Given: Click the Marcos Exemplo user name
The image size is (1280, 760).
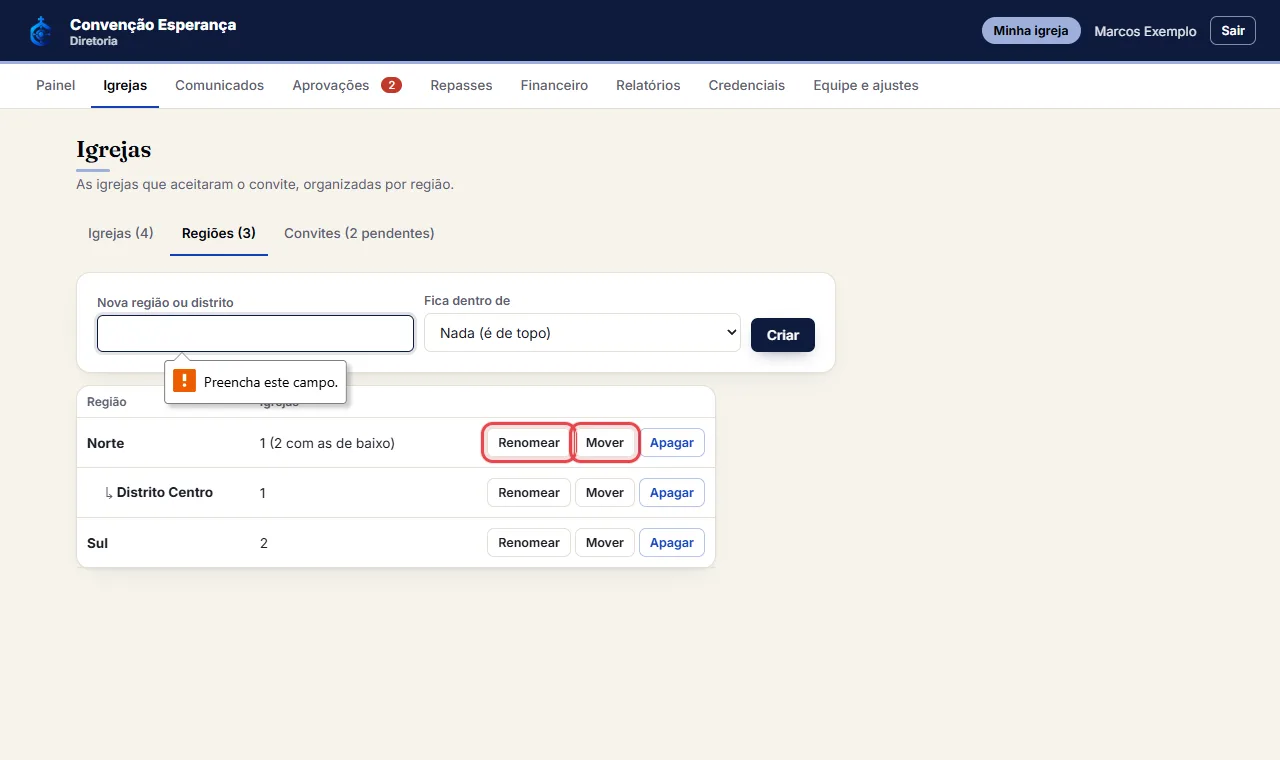Looking at the screenshot, I should point(1145,31).
